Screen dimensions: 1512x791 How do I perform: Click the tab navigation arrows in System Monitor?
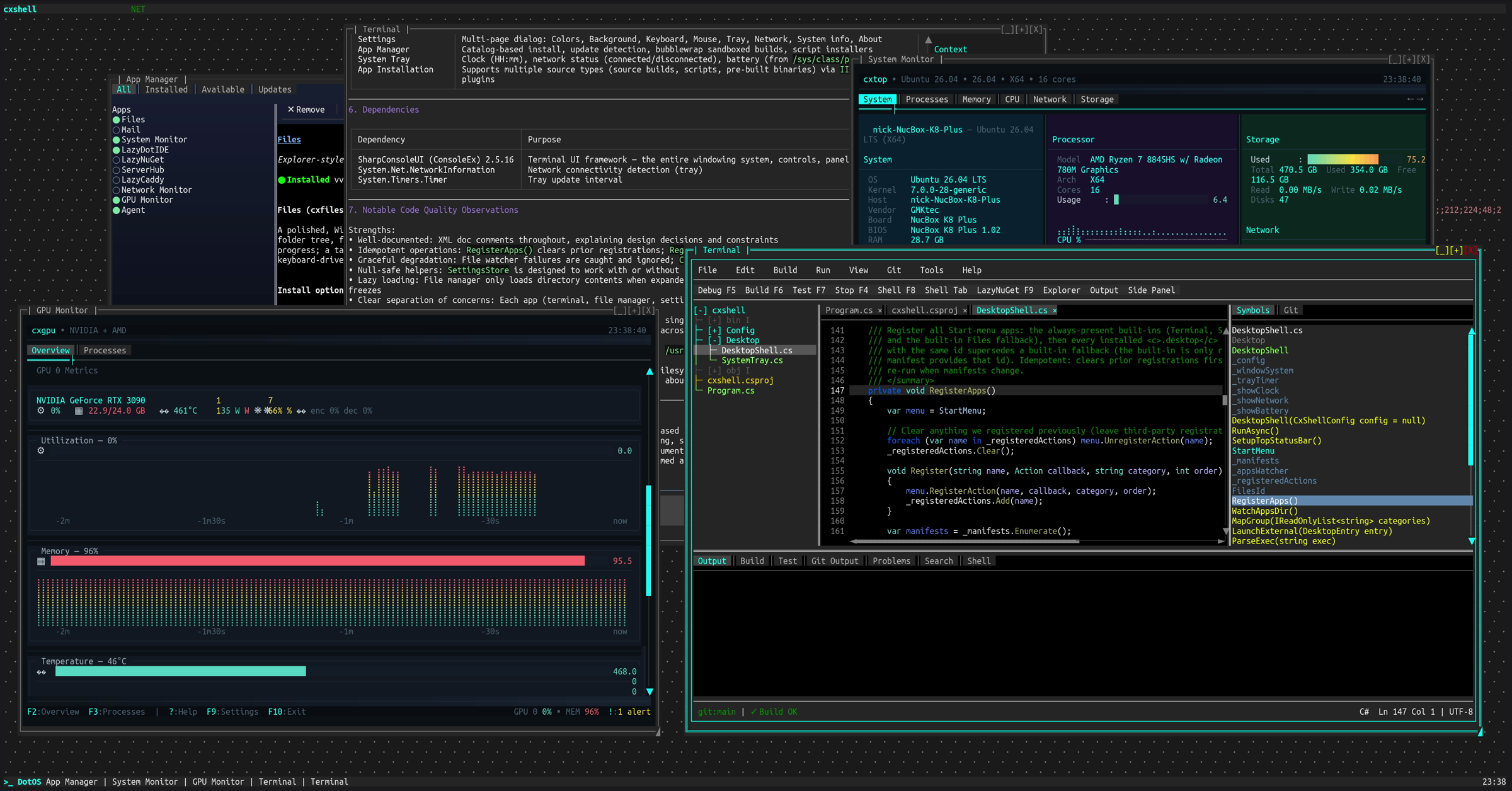click(x=1415, y=100)
